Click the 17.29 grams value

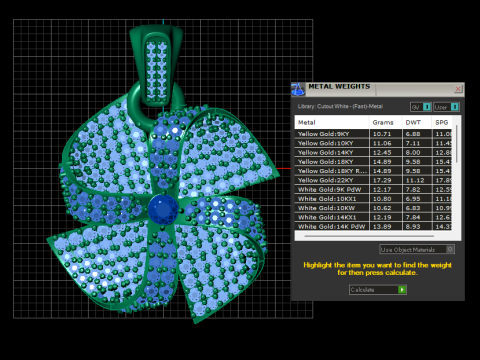(382, 180)
